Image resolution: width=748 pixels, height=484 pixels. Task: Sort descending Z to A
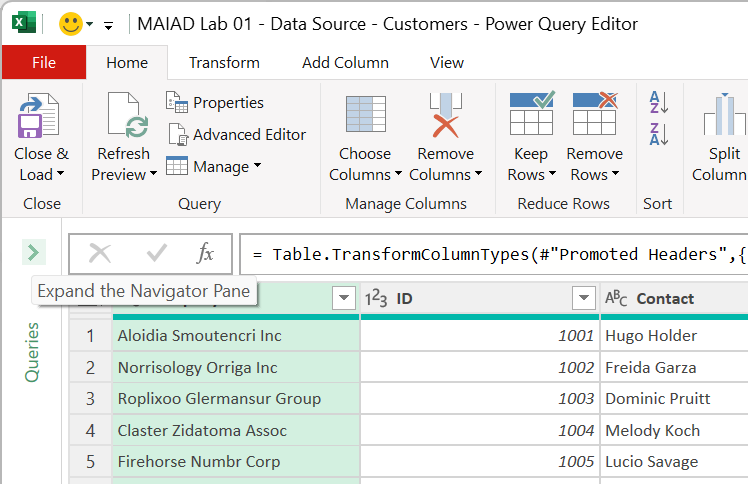[659, 134]
